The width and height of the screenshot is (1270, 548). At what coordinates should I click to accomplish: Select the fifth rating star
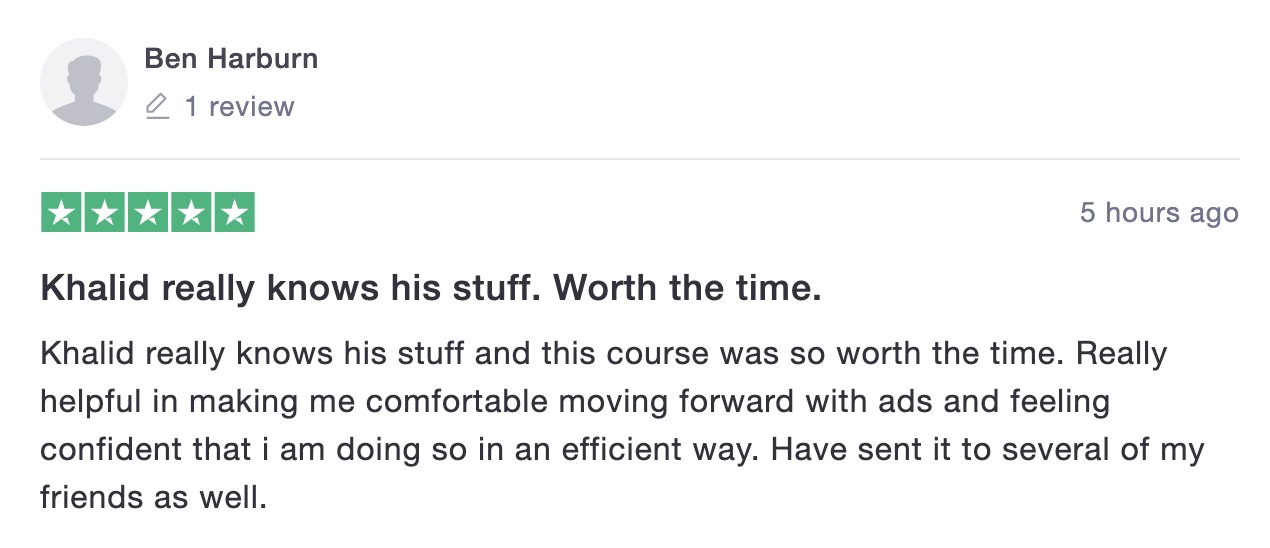click(x=234, y=212)
